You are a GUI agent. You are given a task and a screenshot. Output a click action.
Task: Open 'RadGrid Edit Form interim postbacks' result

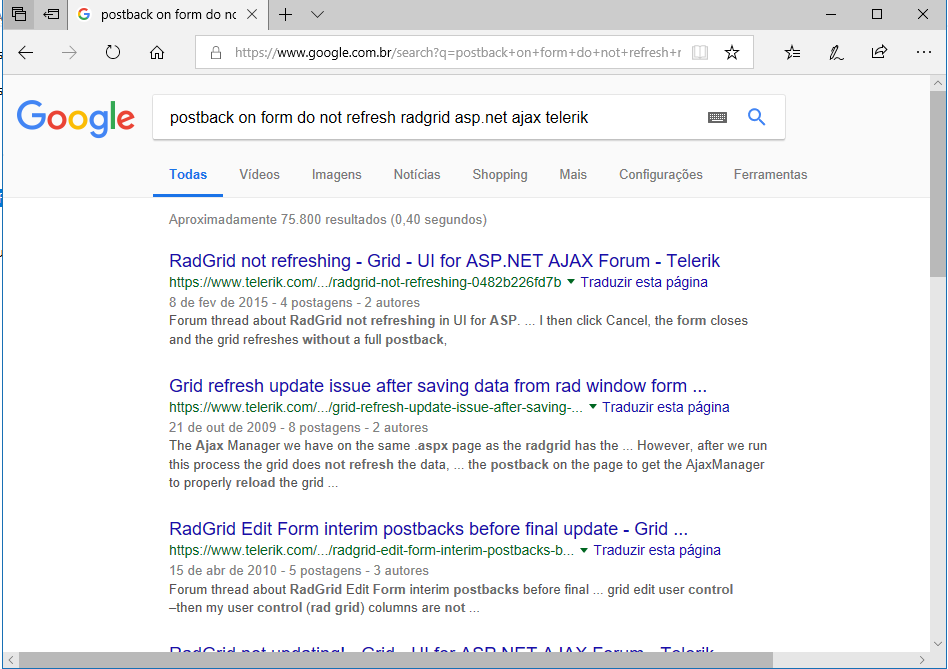(x=428, y=529)
